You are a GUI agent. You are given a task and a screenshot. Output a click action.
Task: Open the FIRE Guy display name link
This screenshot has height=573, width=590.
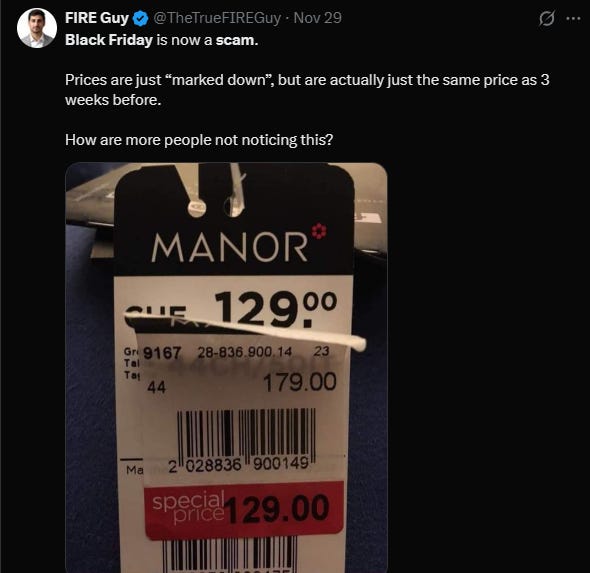pos(97,18)
